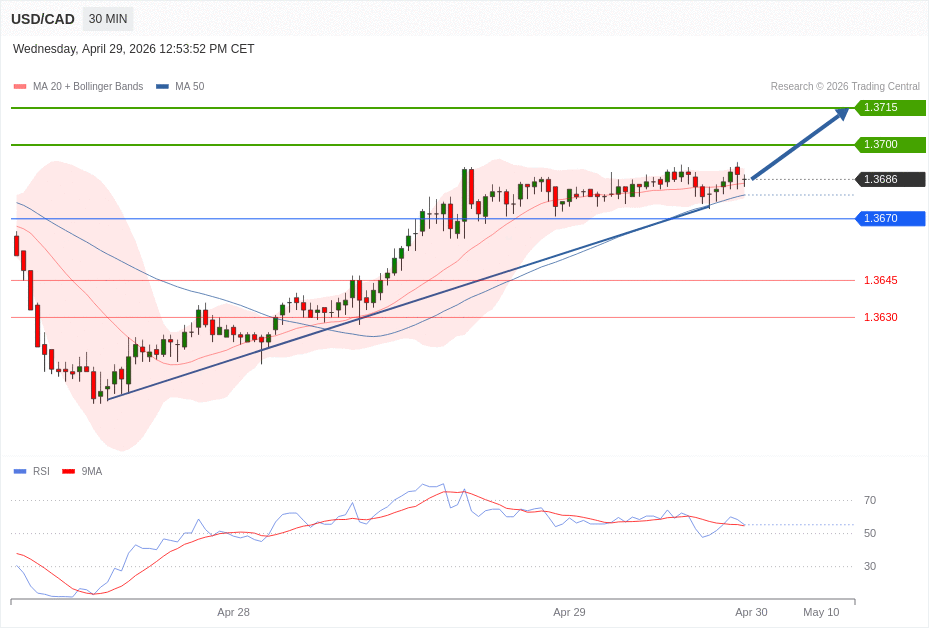Screen dimensions: 929x629
Task: Click the chart timestamp Wednesday, April 29
Action: pos(133,49)
